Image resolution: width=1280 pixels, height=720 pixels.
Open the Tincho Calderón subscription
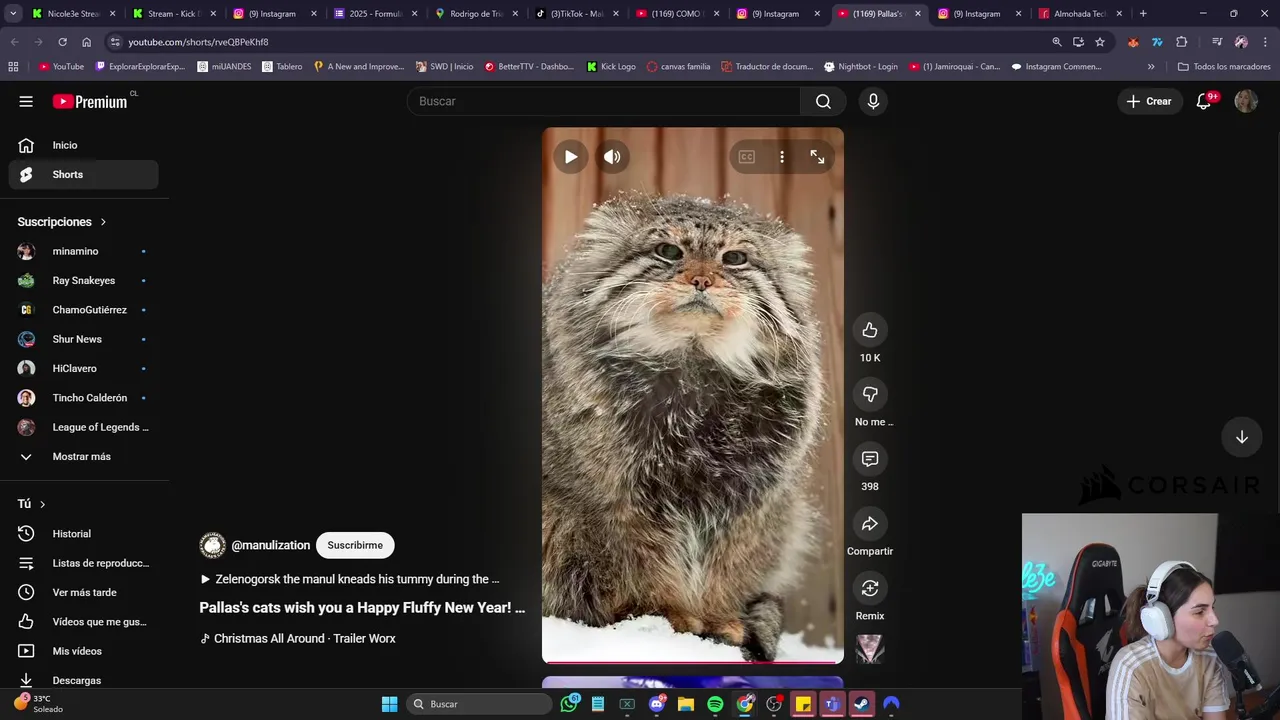click(84, 398)
